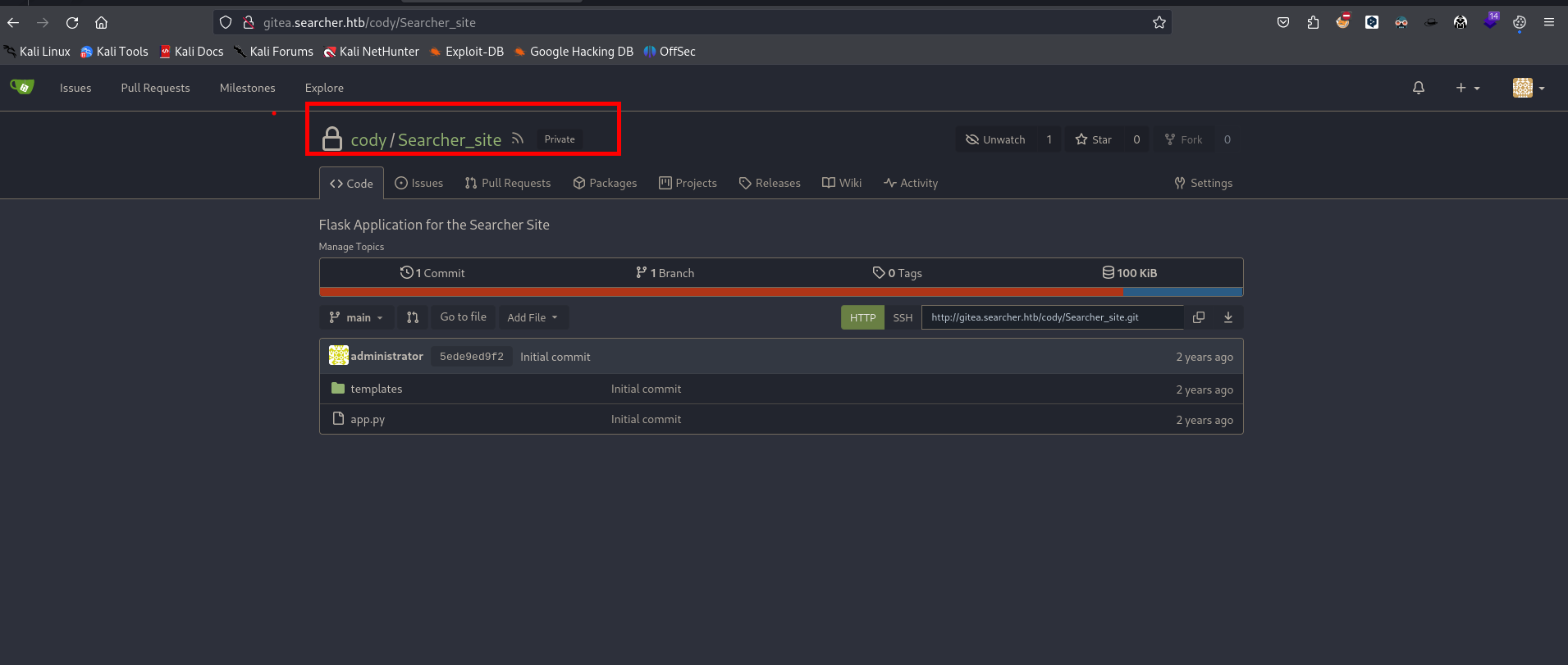Viewport: 1568px width, 665px height.
Task: Click the Go to file button
Action: point(463,317)
